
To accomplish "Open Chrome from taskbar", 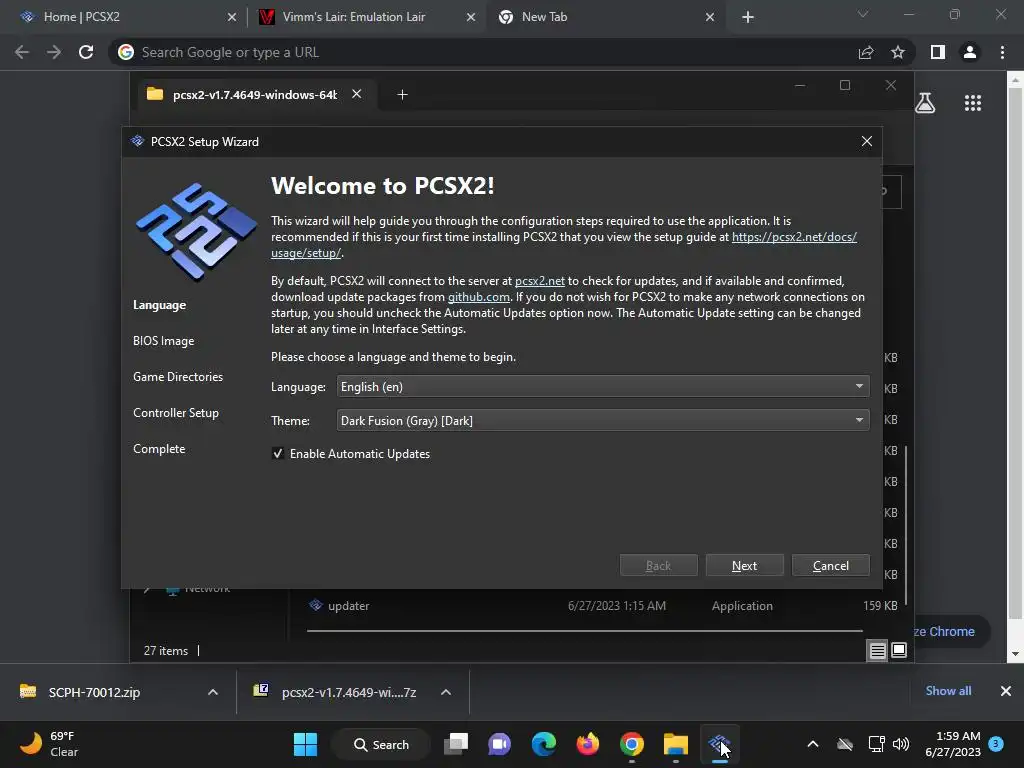I will pos(632,744).
